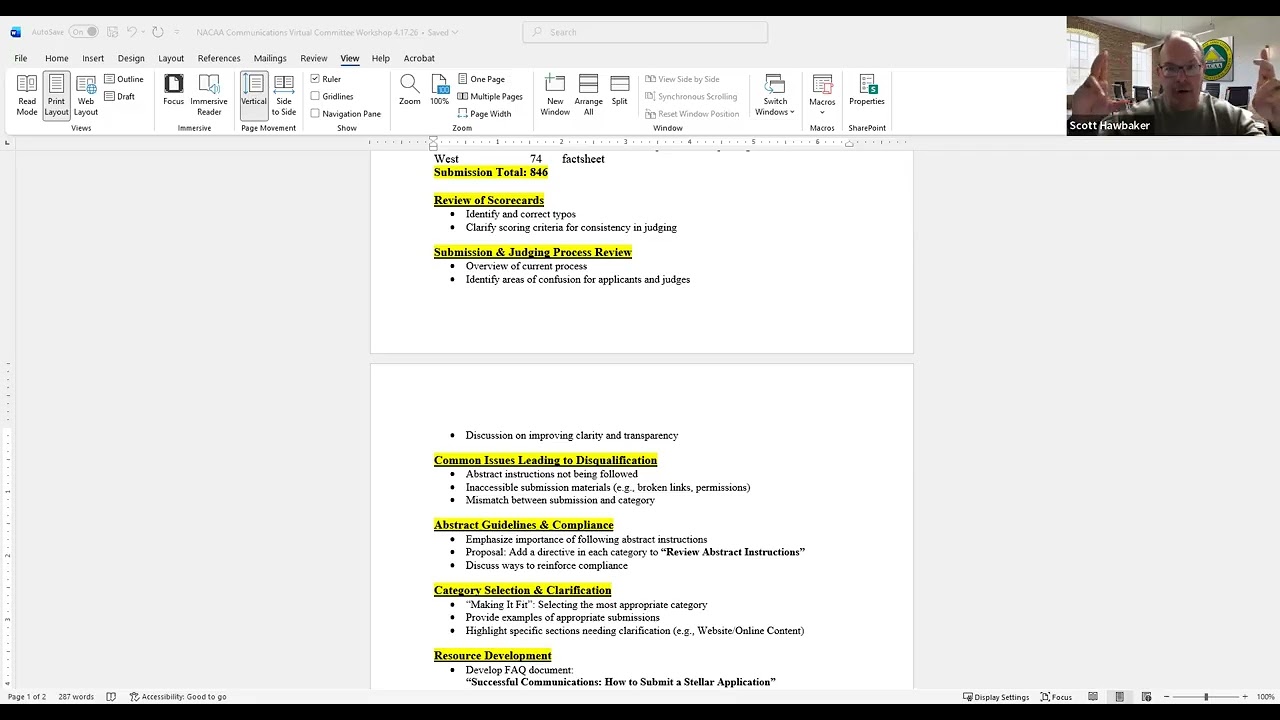This screenshot has height=720, width=1280.
Task: Click the zoom slider handle
Action: (x=1206, y=697)
